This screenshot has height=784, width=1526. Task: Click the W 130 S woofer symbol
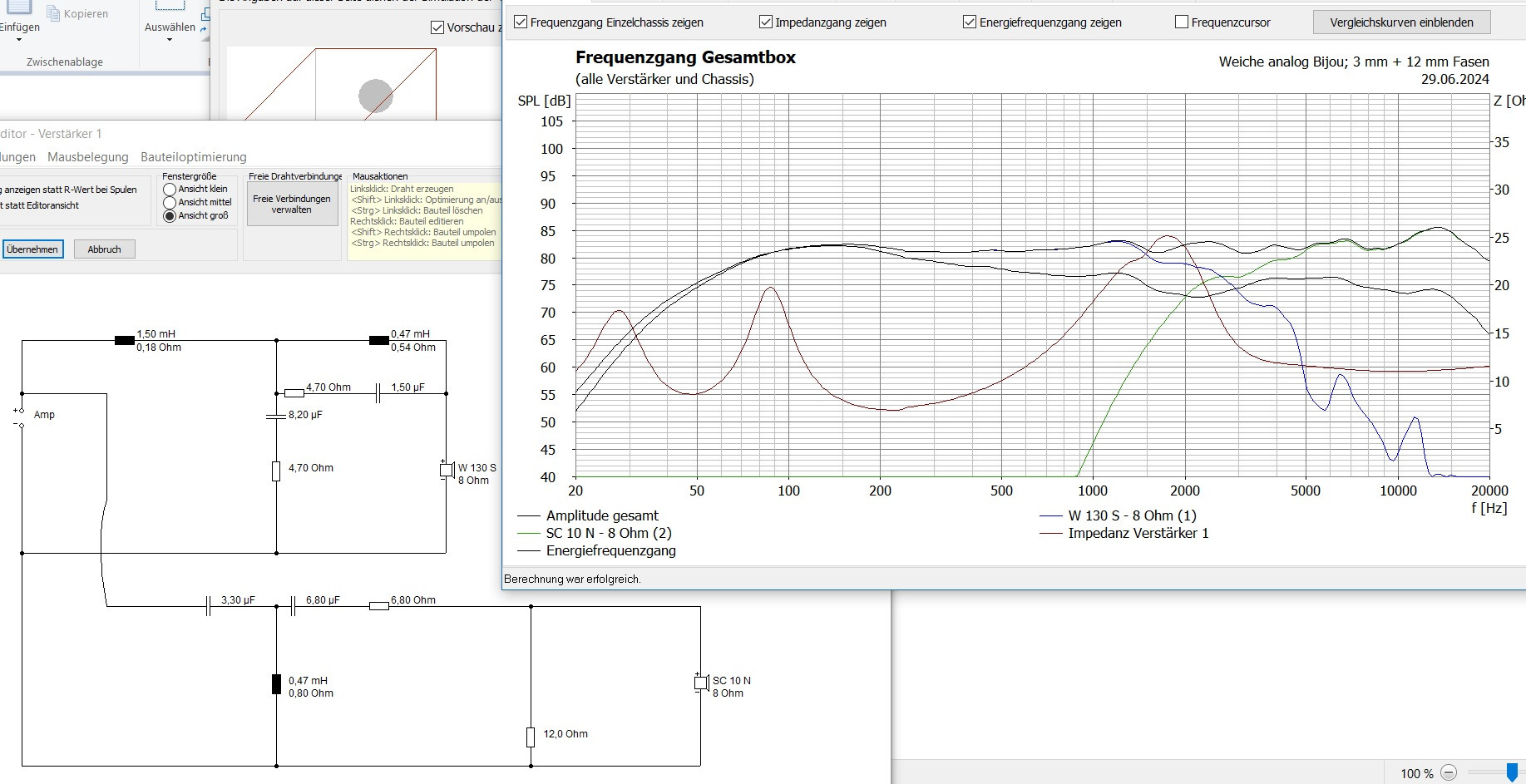pos(446,470)
